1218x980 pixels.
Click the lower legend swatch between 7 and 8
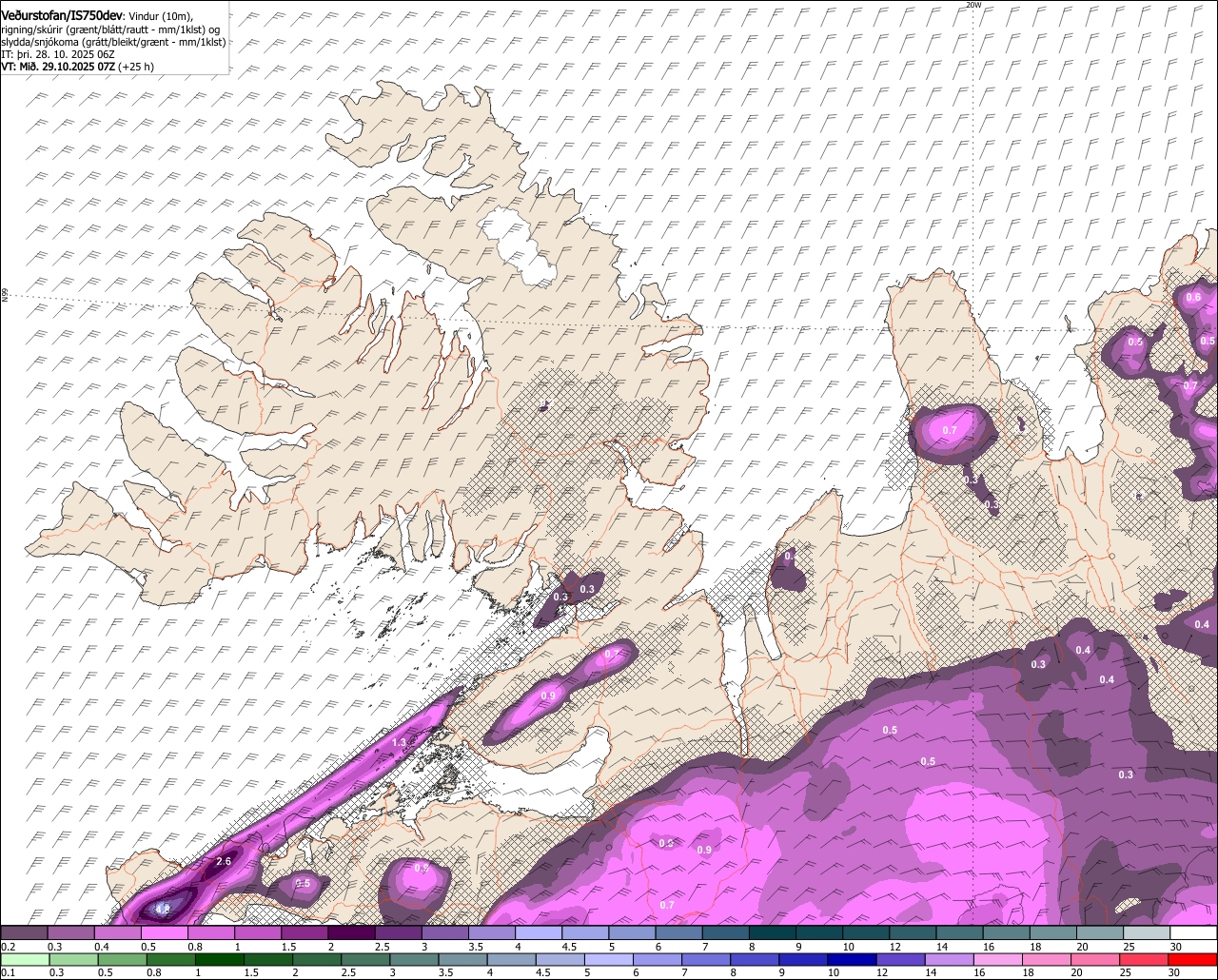(x=706, y=959)
